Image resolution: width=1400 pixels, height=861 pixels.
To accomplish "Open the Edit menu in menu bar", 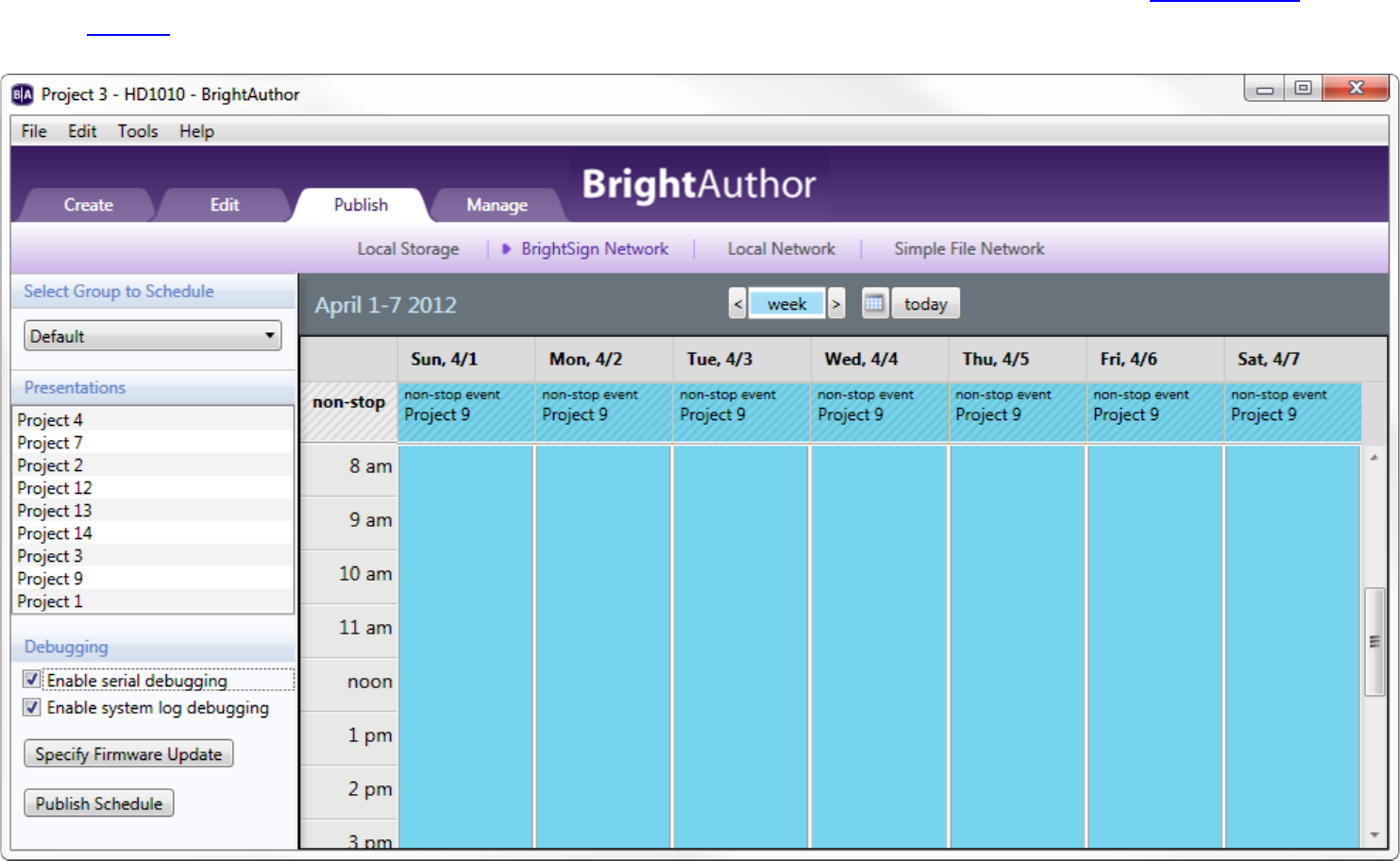I will 82,131.
